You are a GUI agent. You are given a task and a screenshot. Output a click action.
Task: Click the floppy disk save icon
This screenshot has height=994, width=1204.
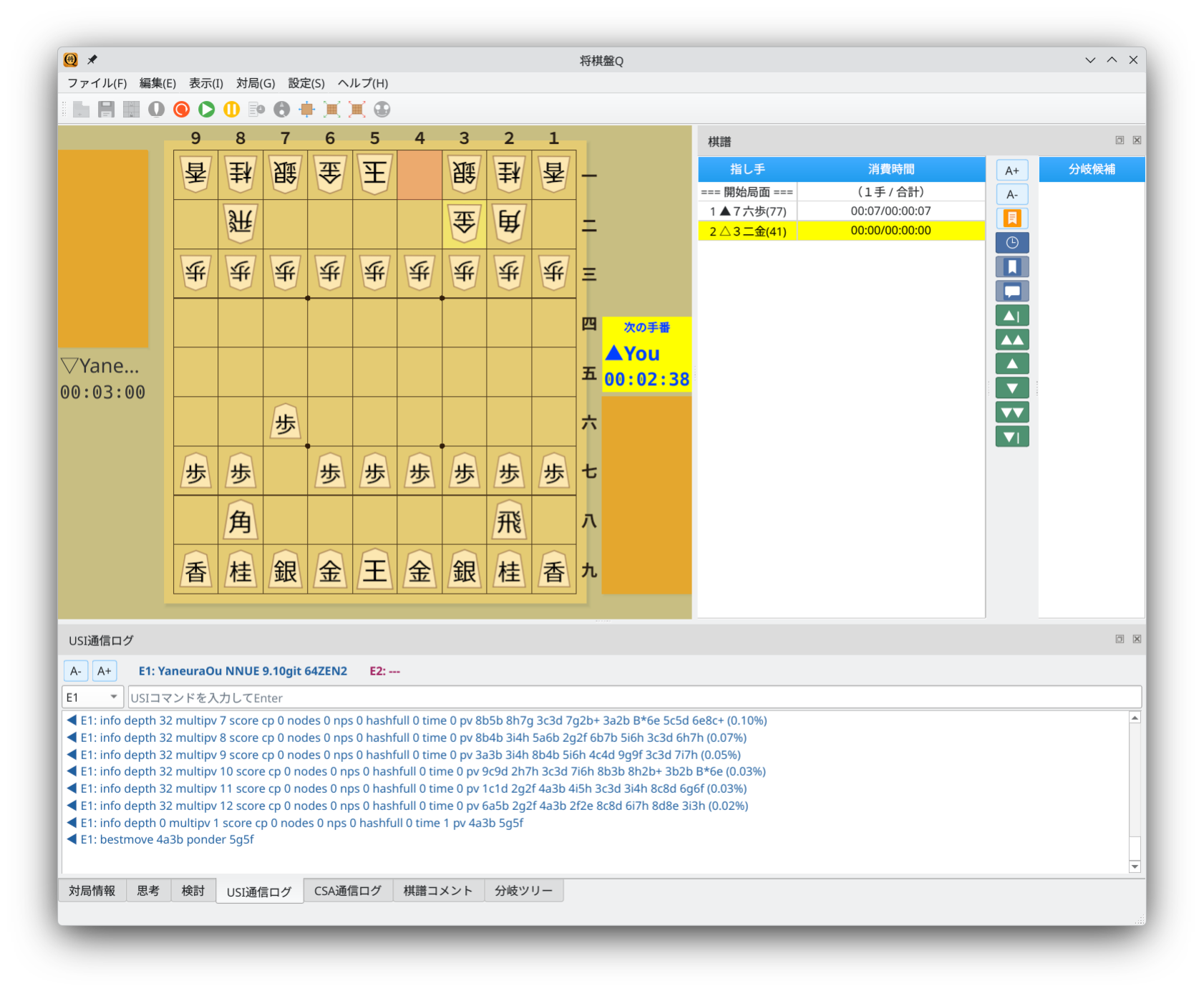[x=107, y=110]
